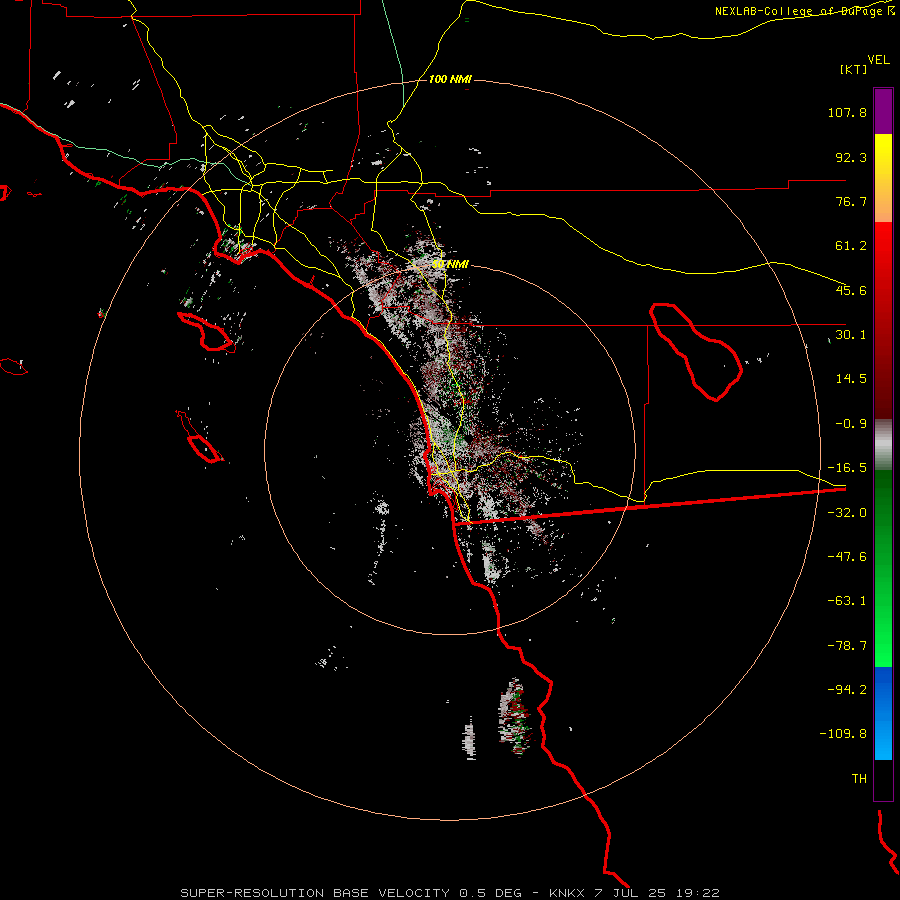
Task: Click the KNKX station identifier in caption
Action: click(x=567, y=893)
